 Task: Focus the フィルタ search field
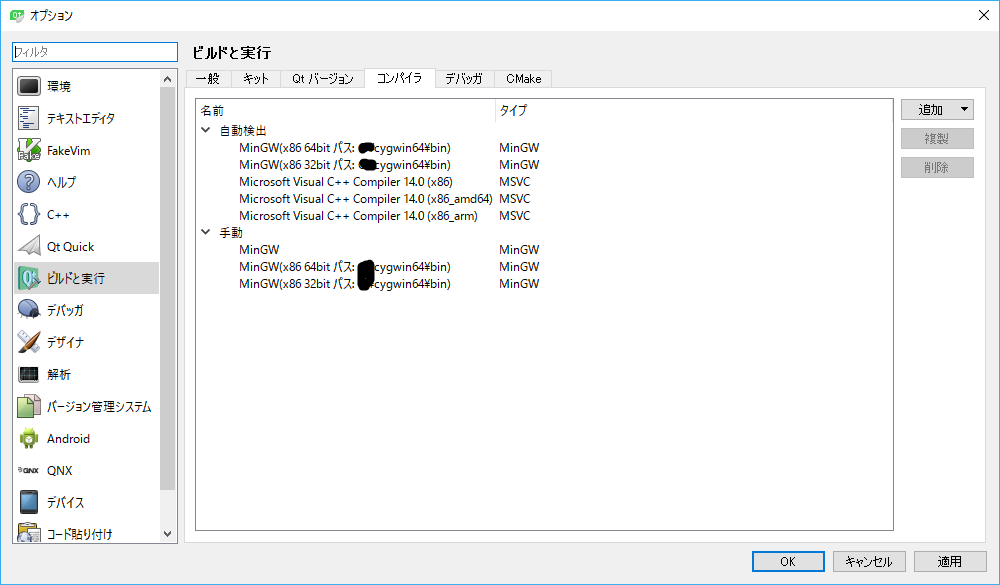pyautogui.click(x=94, y=52)
